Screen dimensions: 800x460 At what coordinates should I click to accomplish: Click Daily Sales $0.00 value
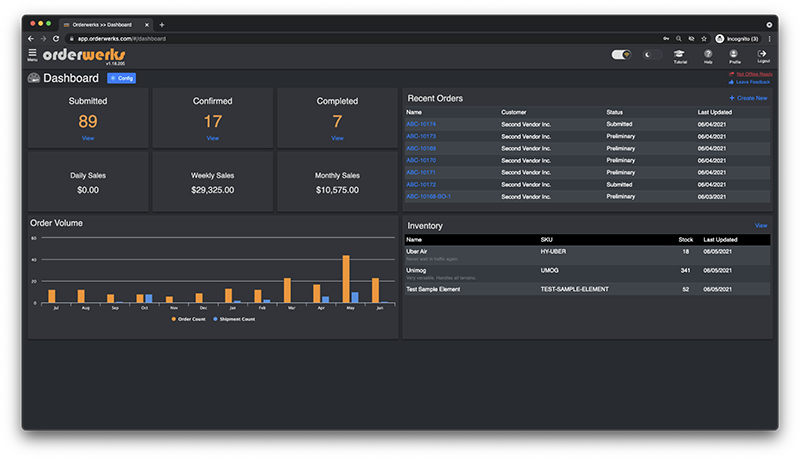point(88,190)
